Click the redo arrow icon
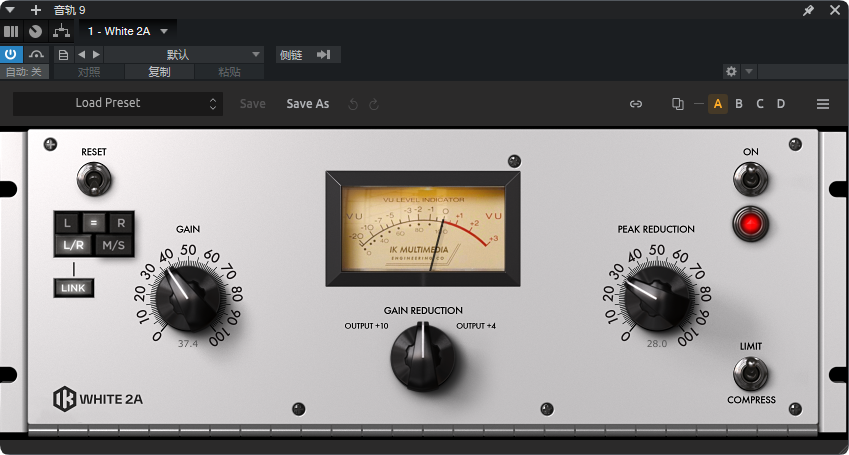The width and height of the screenshot is (849, 455). [x=374, y=105]
